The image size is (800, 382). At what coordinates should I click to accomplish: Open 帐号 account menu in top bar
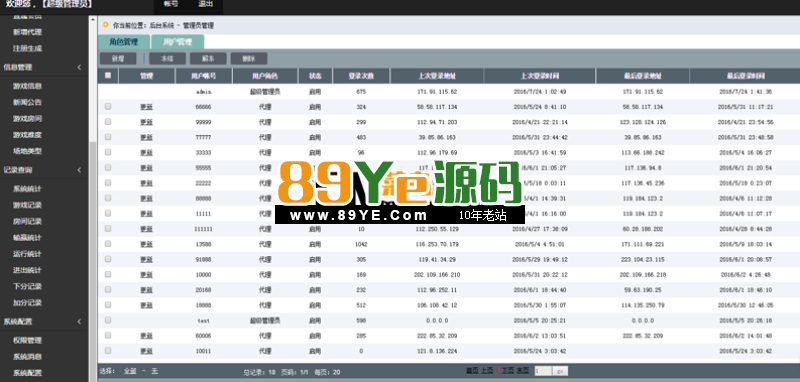[x=171, y=4]
